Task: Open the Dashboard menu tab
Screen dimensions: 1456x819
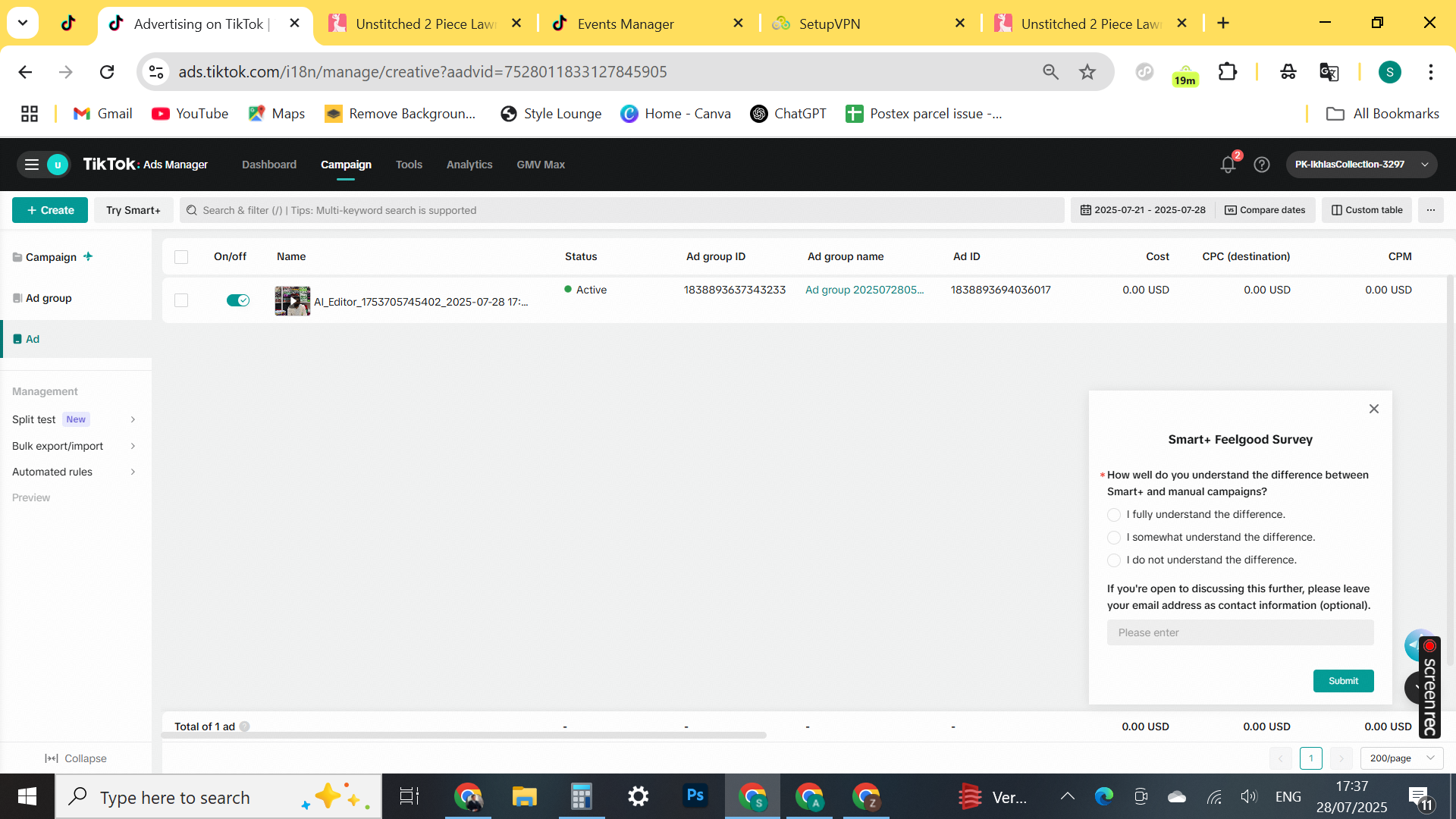Action: pyautogui.click(x=269, y=165)
